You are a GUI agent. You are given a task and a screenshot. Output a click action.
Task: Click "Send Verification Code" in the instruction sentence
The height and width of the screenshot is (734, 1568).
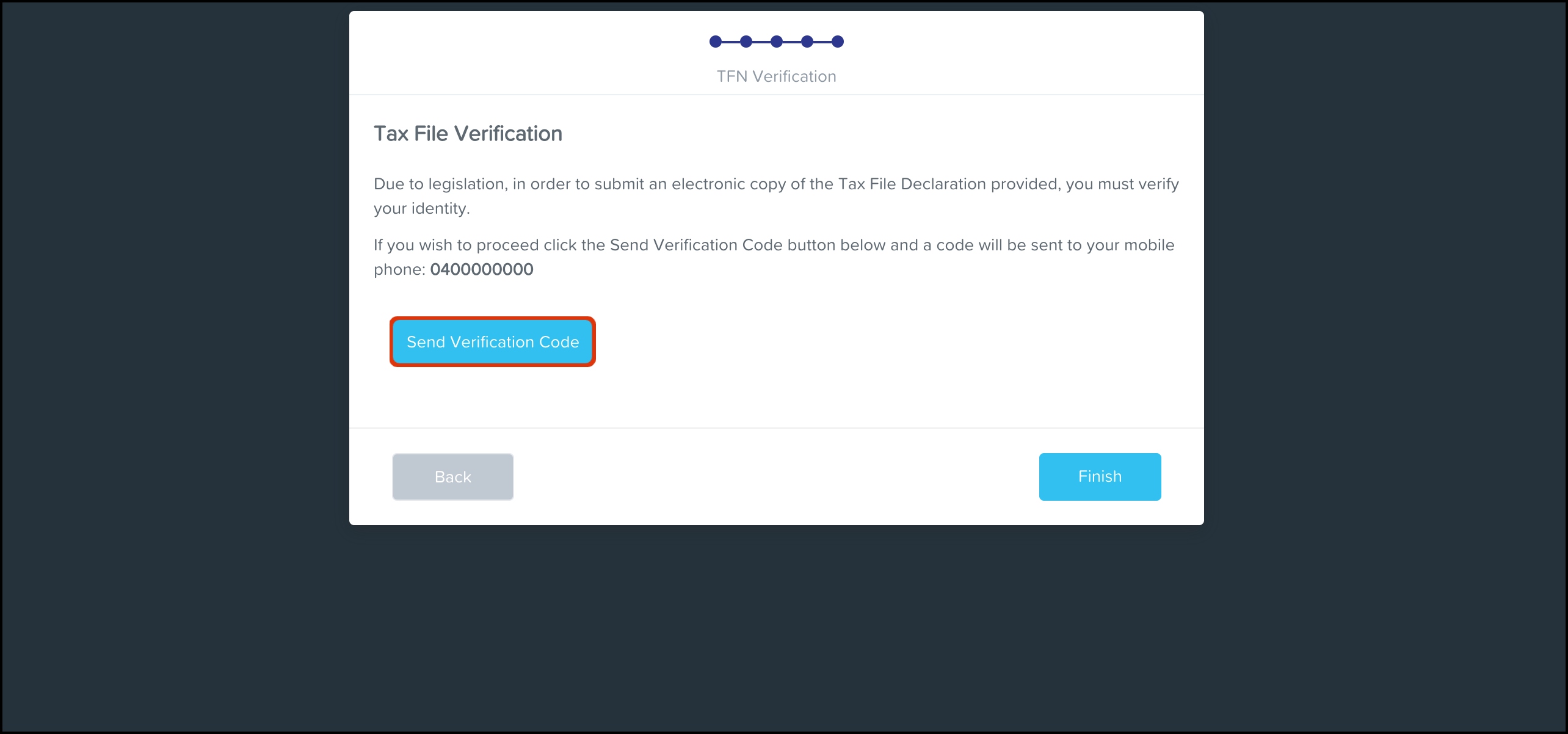(x=696, y=245)
